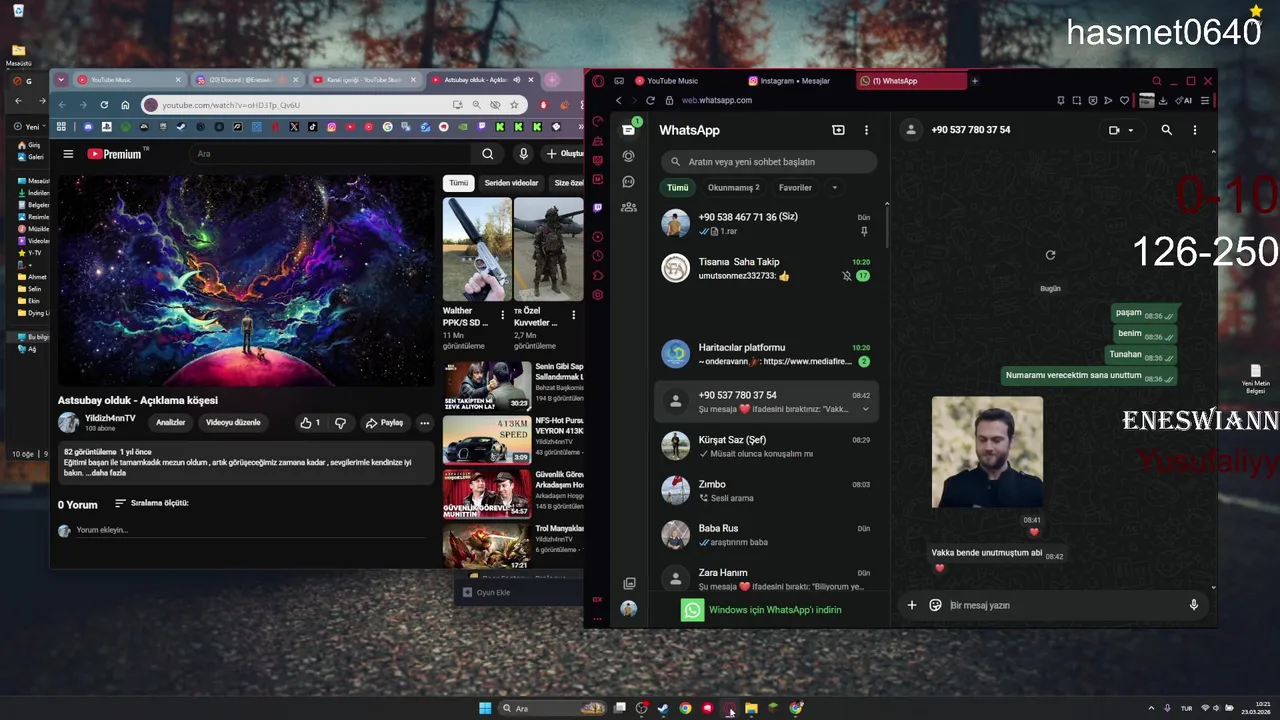
Task: Start a video call in WhatsApp chat
Action: [1114, 130]
